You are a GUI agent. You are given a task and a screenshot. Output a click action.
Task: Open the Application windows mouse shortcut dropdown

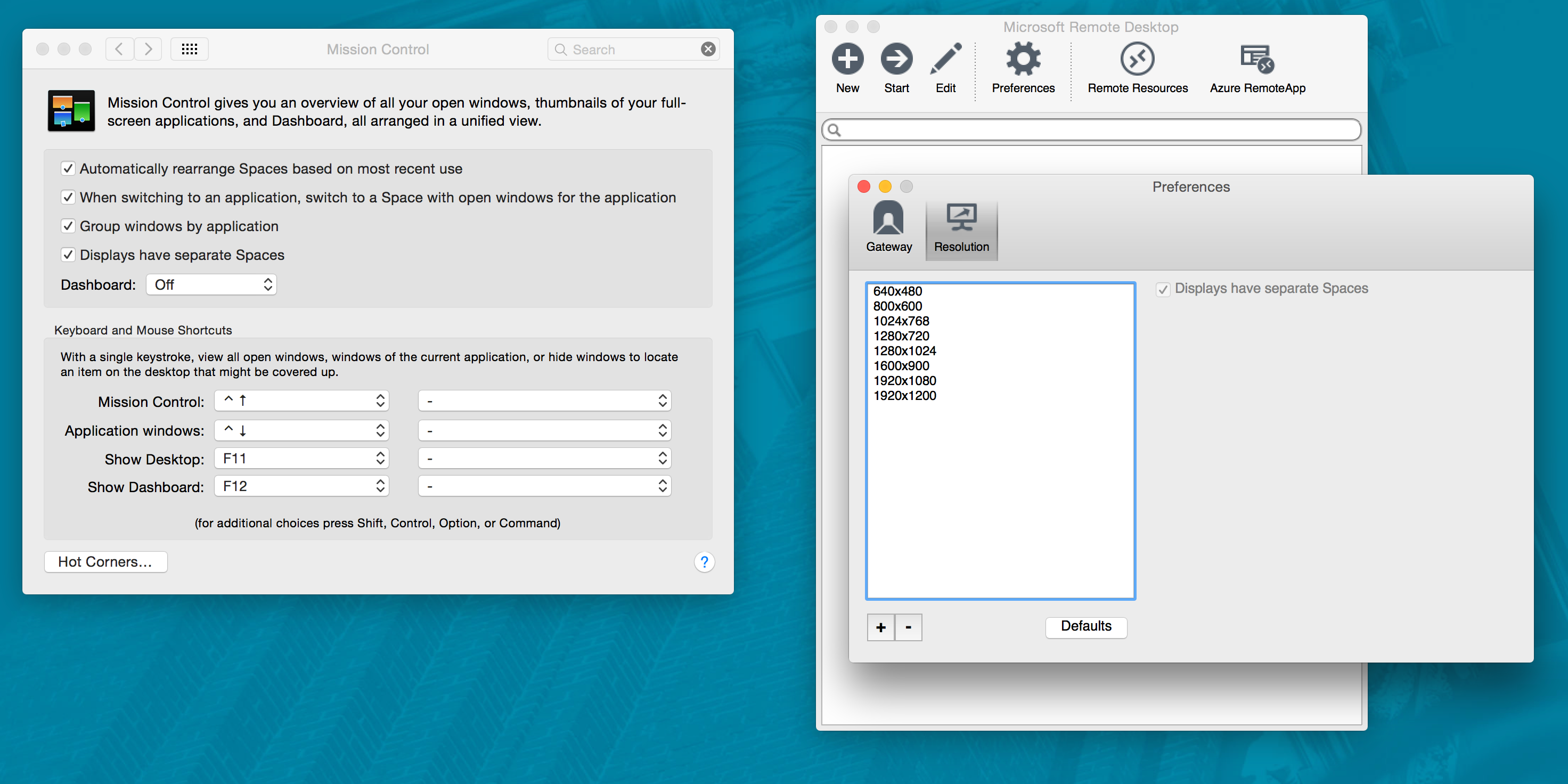pyautogui.click(x=545, y=430)
